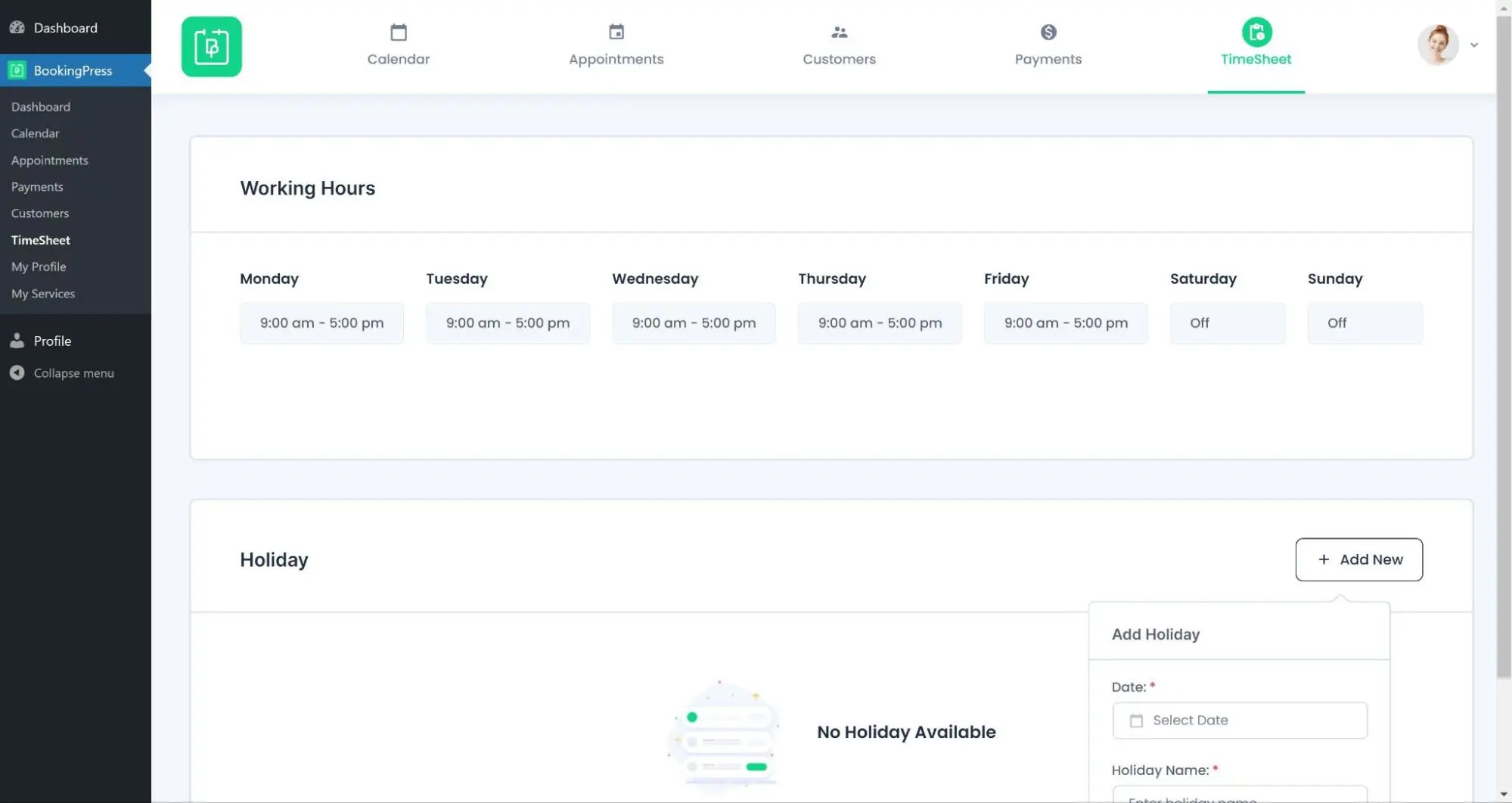
Task: Open Dashboard under BookingPress submenu
Action: coord(41,107)
